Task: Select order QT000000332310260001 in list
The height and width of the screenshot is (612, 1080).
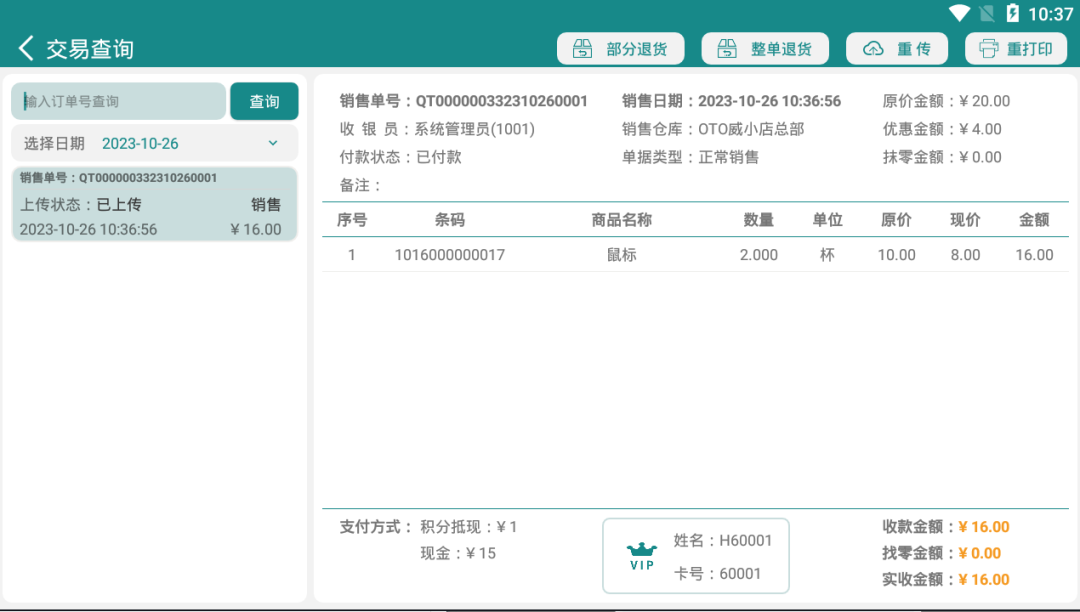Action: coord(154,204)
